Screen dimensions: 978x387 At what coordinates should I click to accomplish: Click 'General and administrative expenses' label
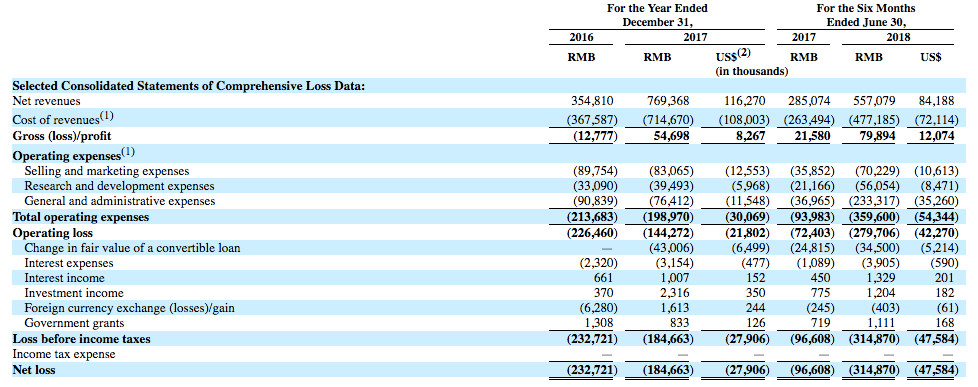click(120, 201)
